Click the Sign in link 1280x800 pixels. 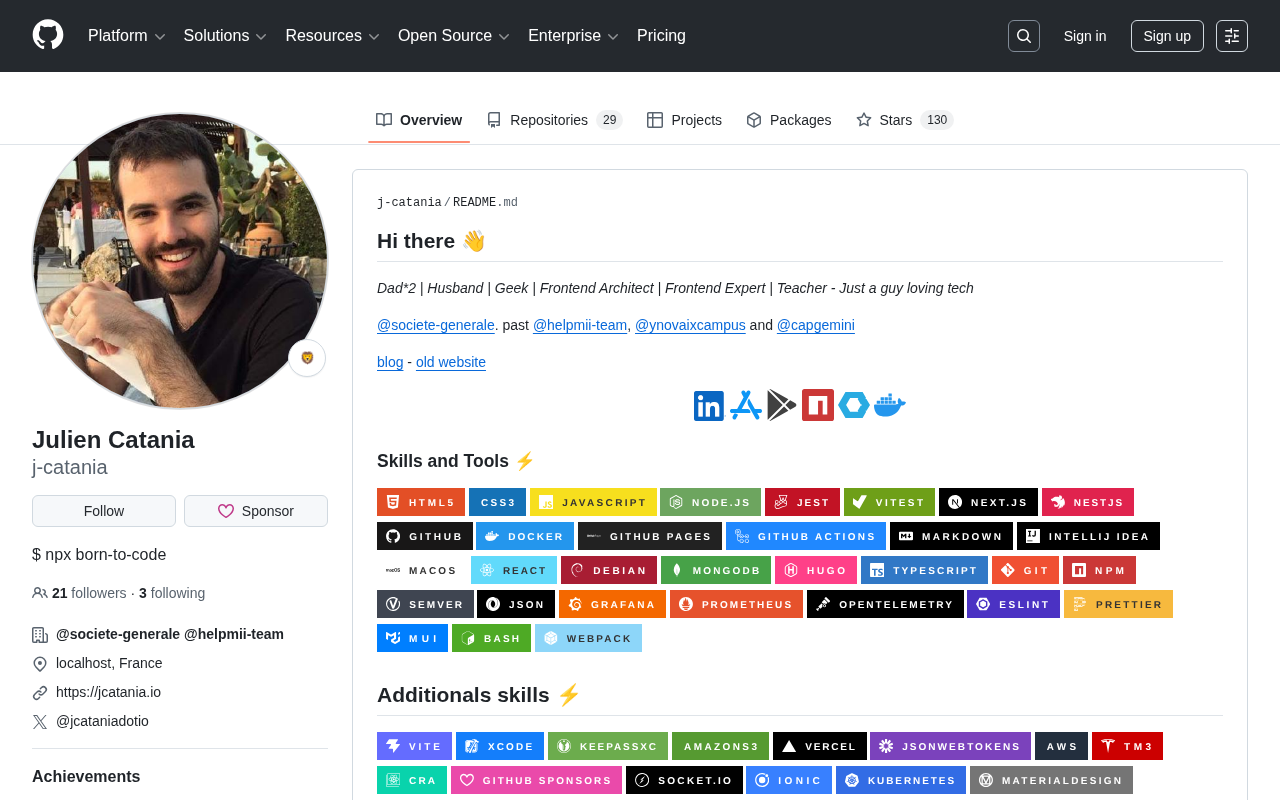pos(1085,36)
